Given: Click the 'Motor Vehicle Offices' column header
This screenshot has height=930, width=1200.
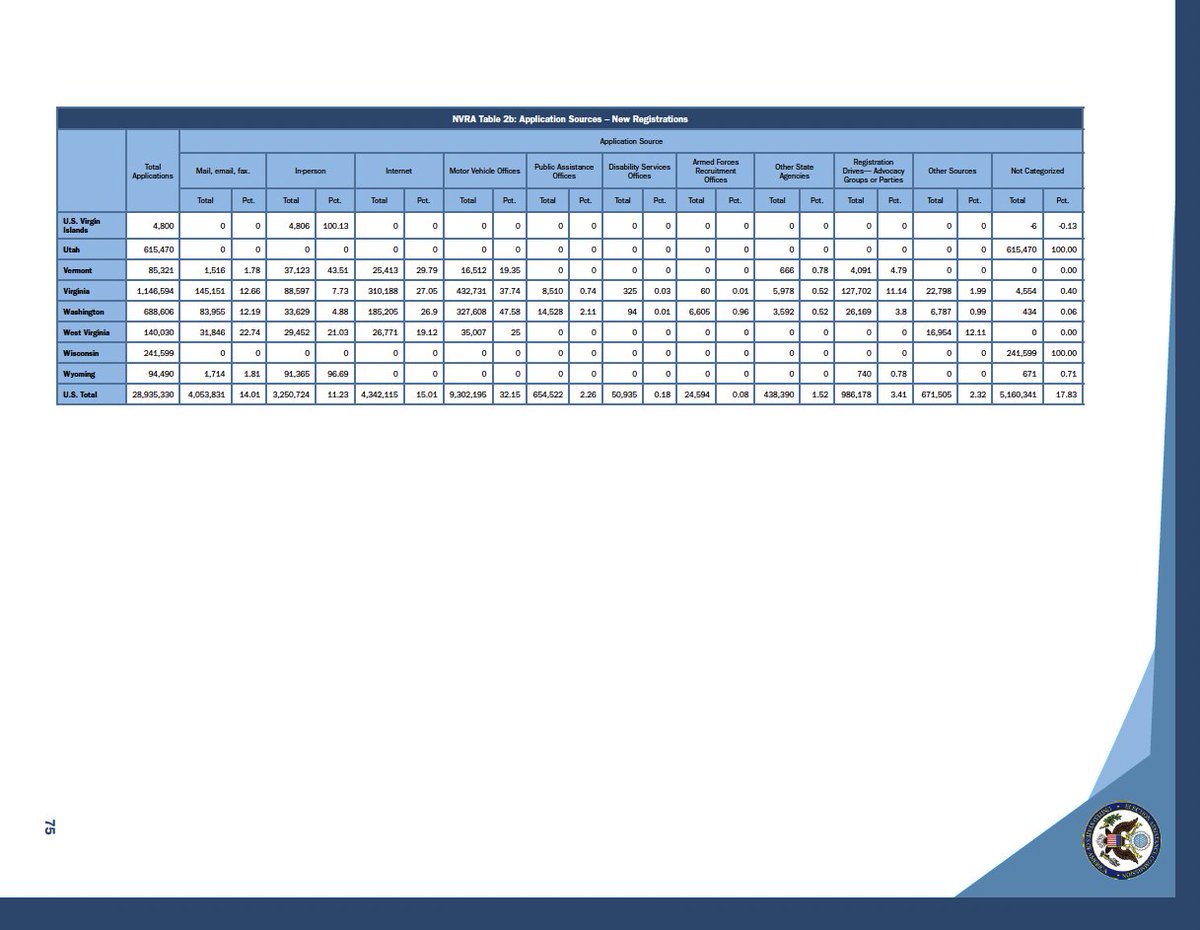Looking at the screenshot, I should click(484, 171).
